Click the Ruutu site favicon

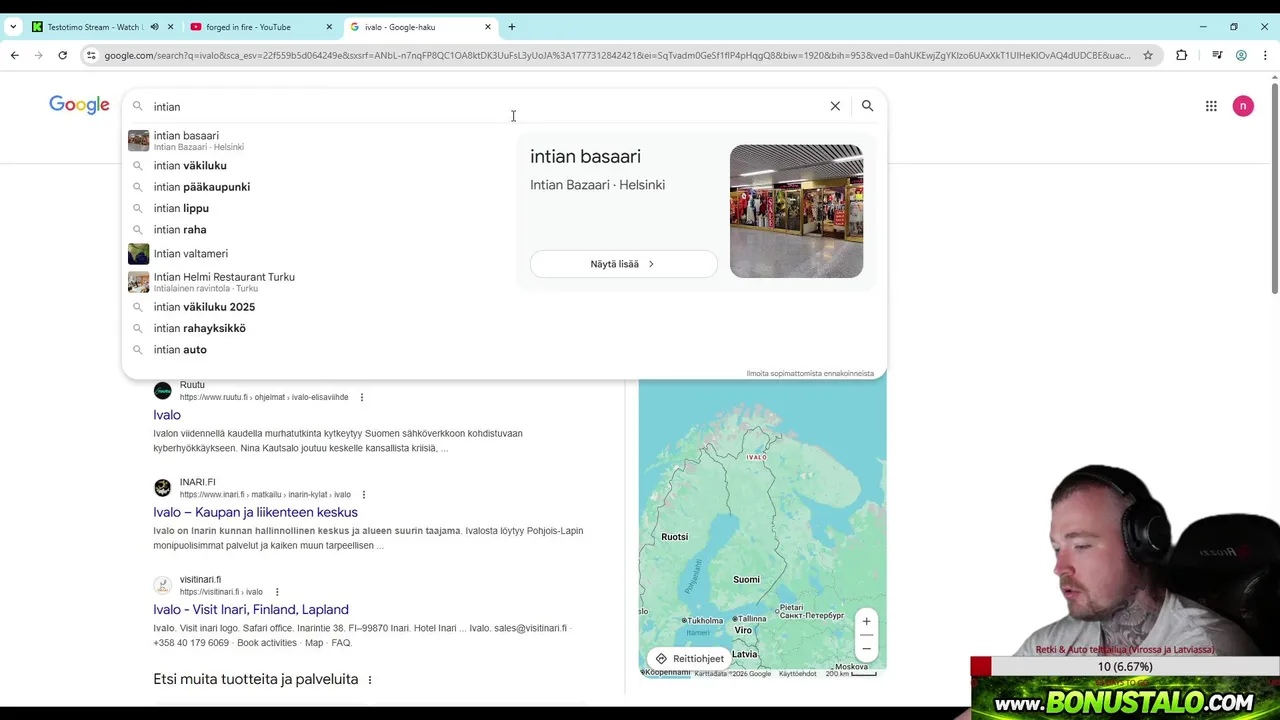coord(162,391)
